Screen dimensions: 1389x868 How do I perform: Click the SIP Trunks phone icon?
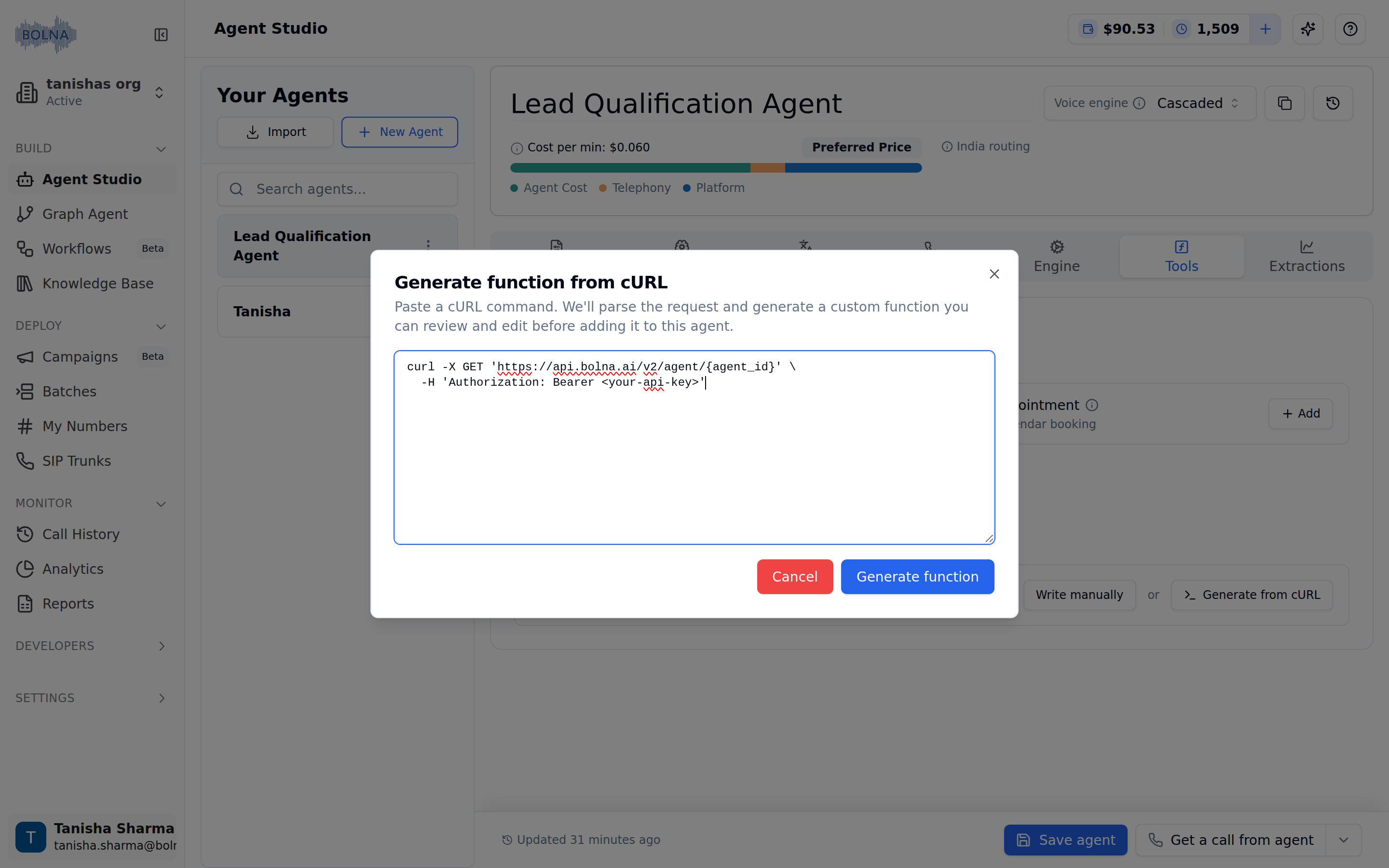pyautogui.click(x=25, y=461)
